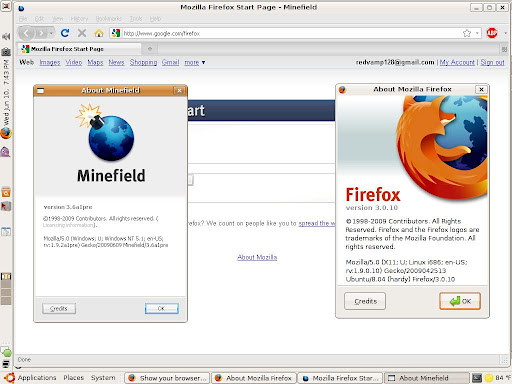512x384 pixels.
Task: Go back with the browser Back arrow
Action: coord(27,33)
